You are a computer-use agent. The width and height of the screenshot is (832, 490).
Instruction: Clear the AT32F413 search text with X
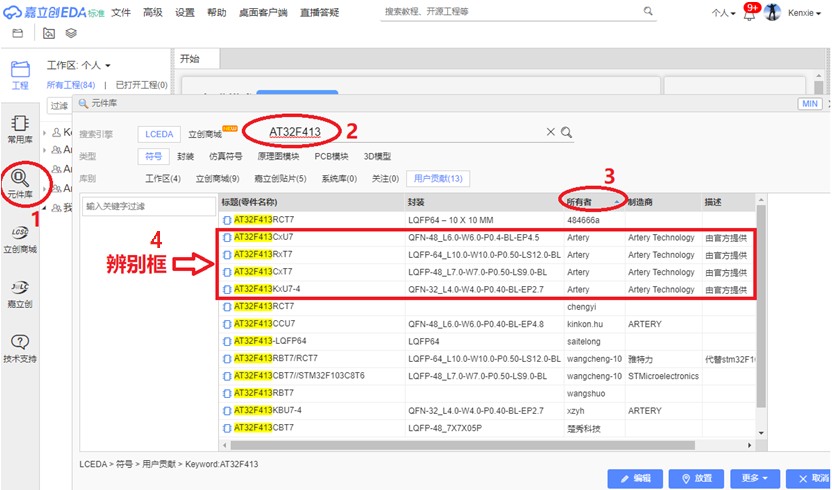549,132
